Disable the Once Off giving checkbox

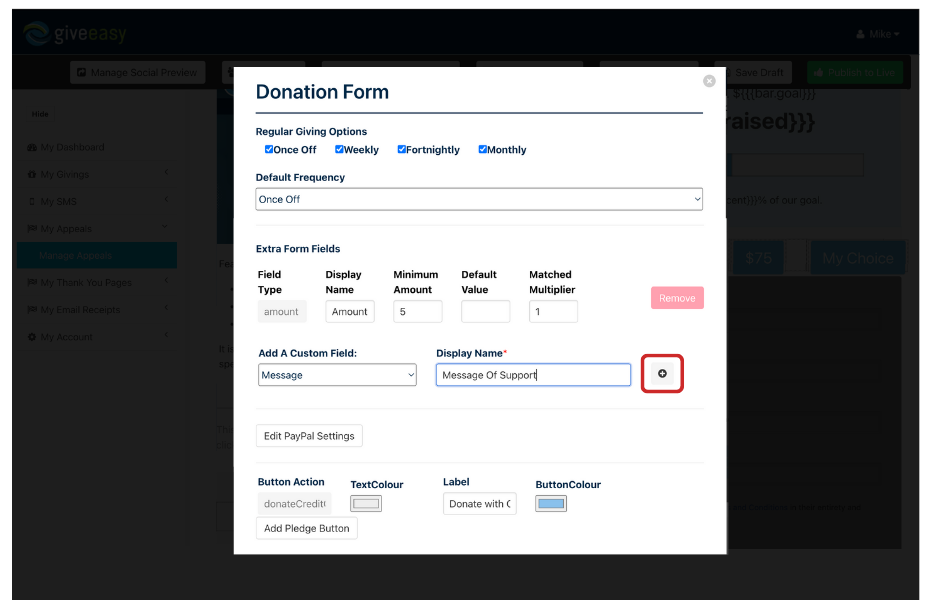pos(269,149)
